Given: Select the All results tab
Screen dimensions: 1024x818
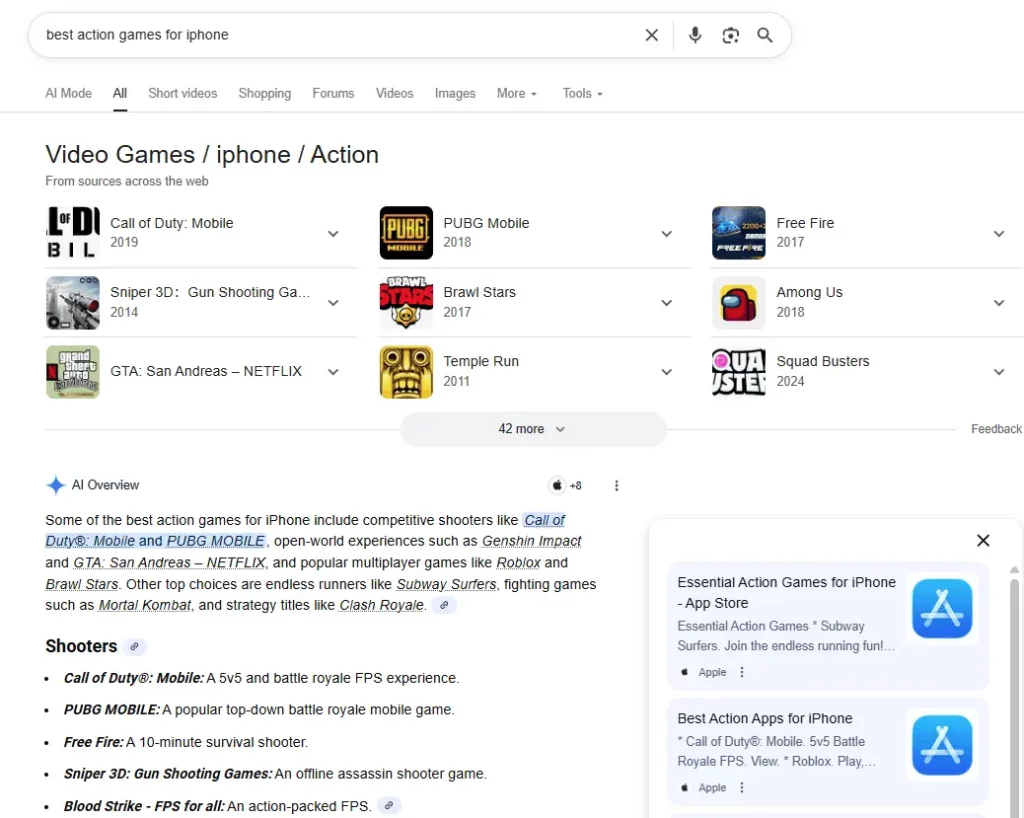Looking at the screenshot, I should click(x=120, y=93).
